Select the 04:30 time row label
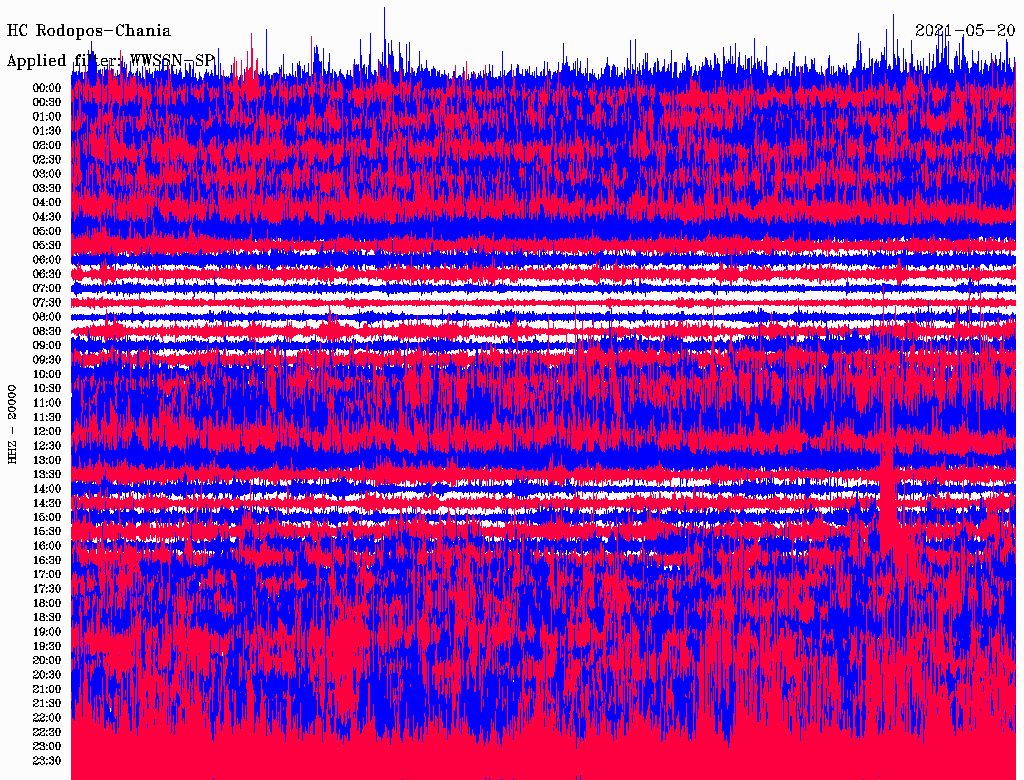 47,217
